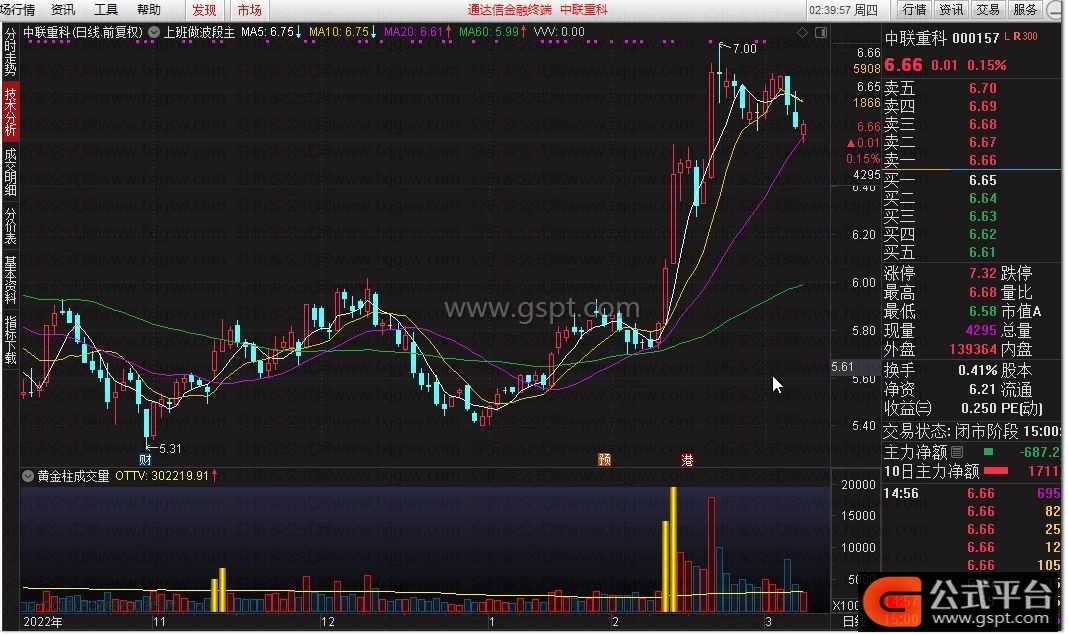
Task: Click the diamond icon above chart
Action: tap(802, 32)
